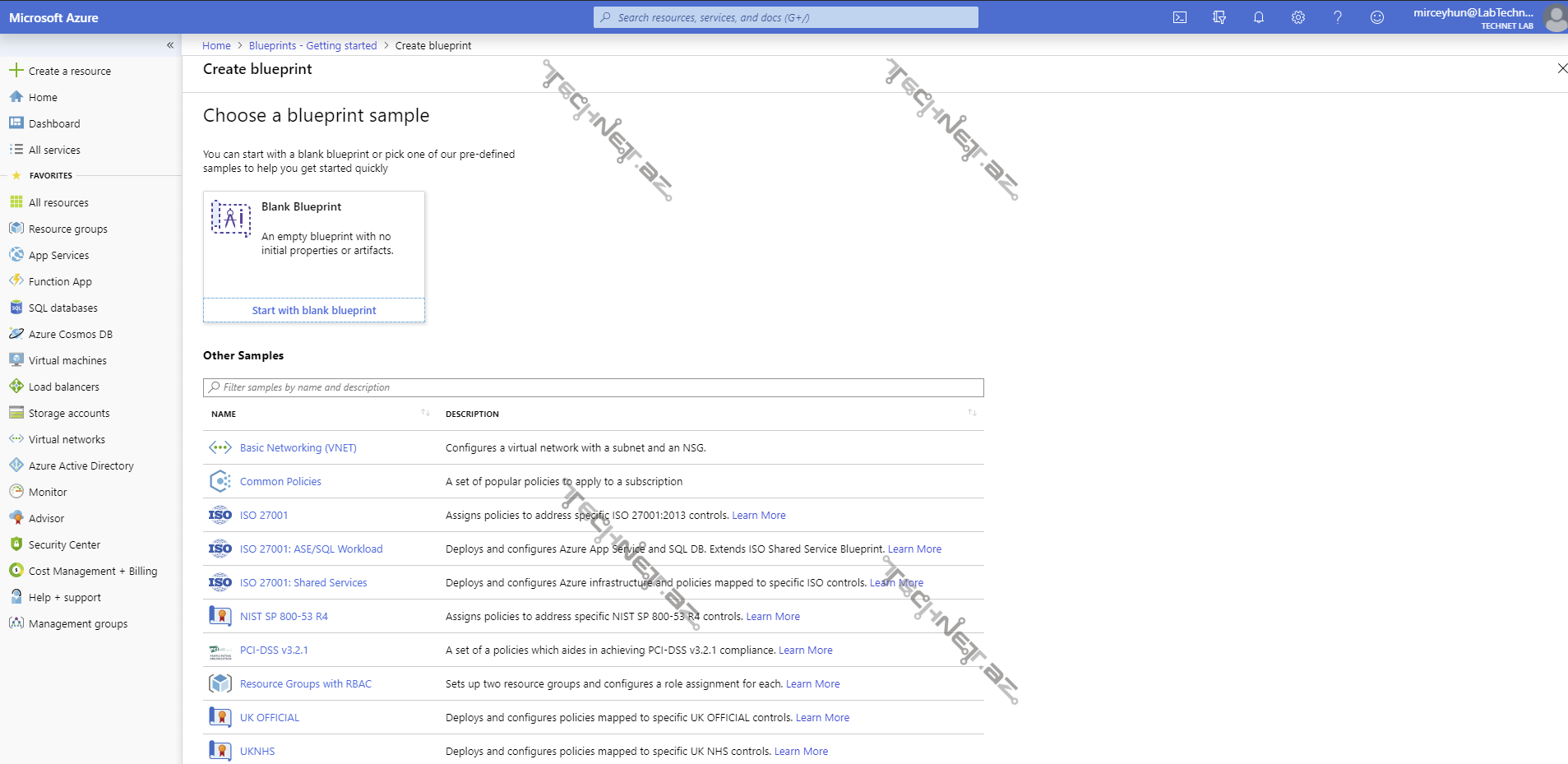Go to Home breadcrumb link
The height and width of the screenshot is (764, 1568).
click(216, 45)
